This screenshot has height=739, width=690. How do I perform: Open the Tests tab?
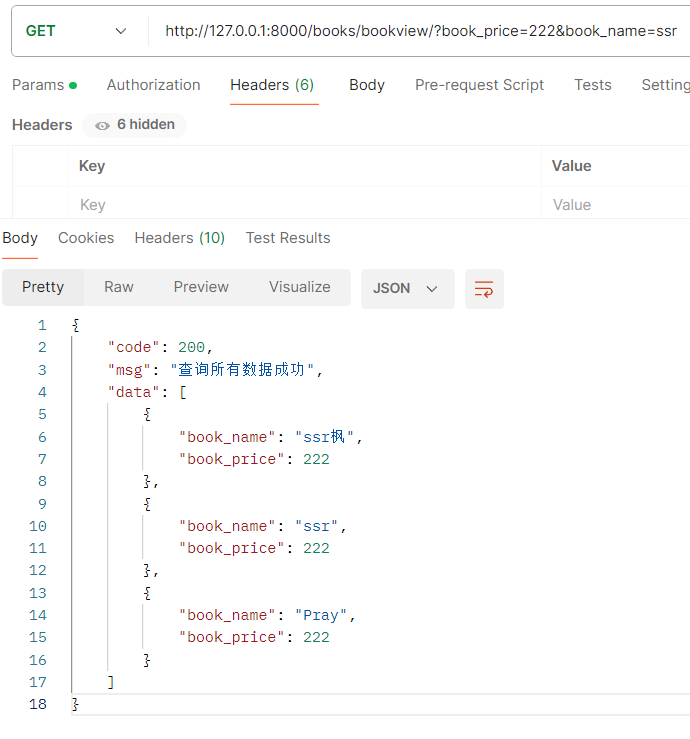(592, 85)
